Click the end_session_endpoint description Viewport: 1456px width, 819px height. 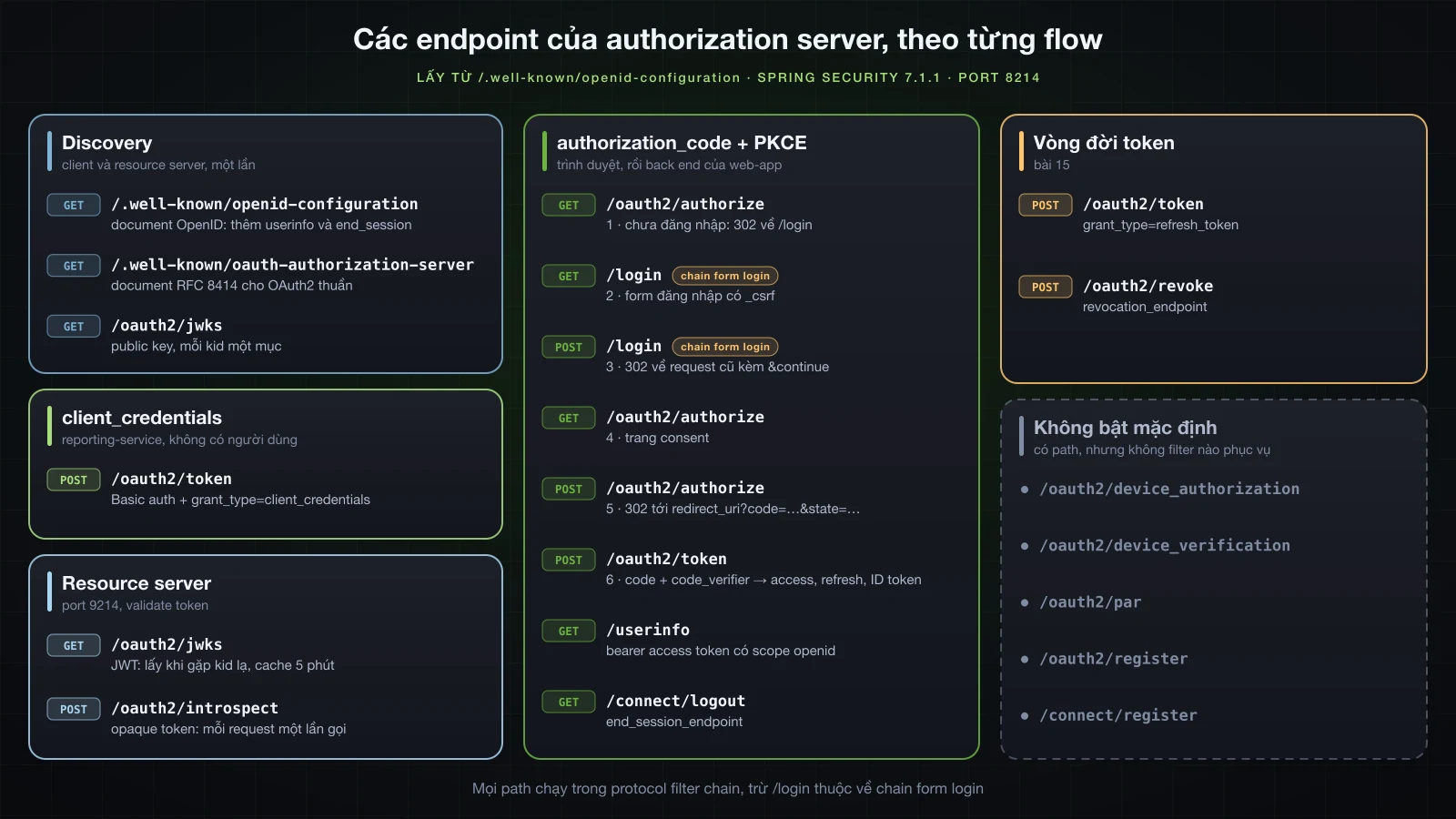point(674,722)
